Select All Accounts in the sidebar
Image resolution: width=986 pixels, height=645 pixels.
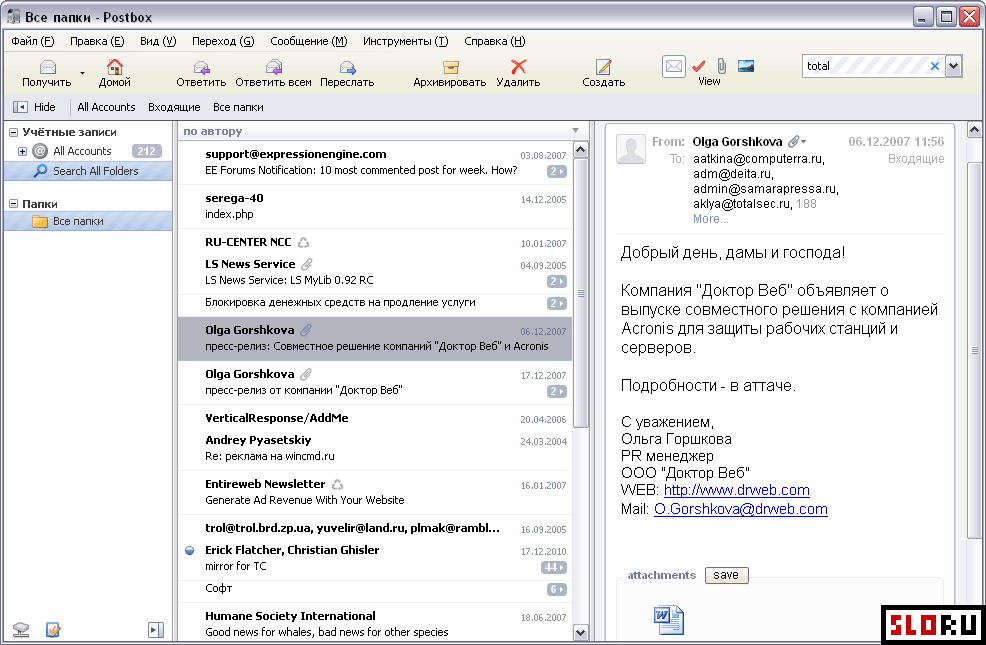(x=82, y=151)
